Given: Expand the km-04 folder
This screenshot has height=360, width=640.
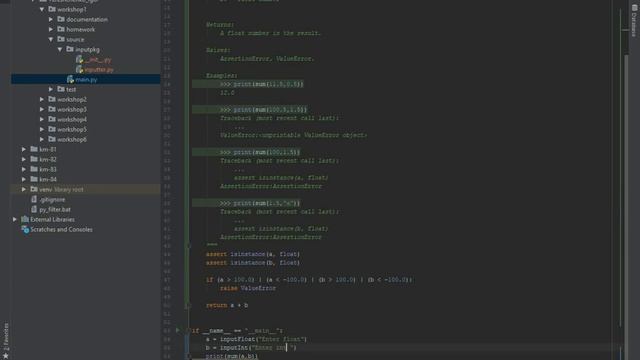Looking at the screenshot, I should pos(24,179).
